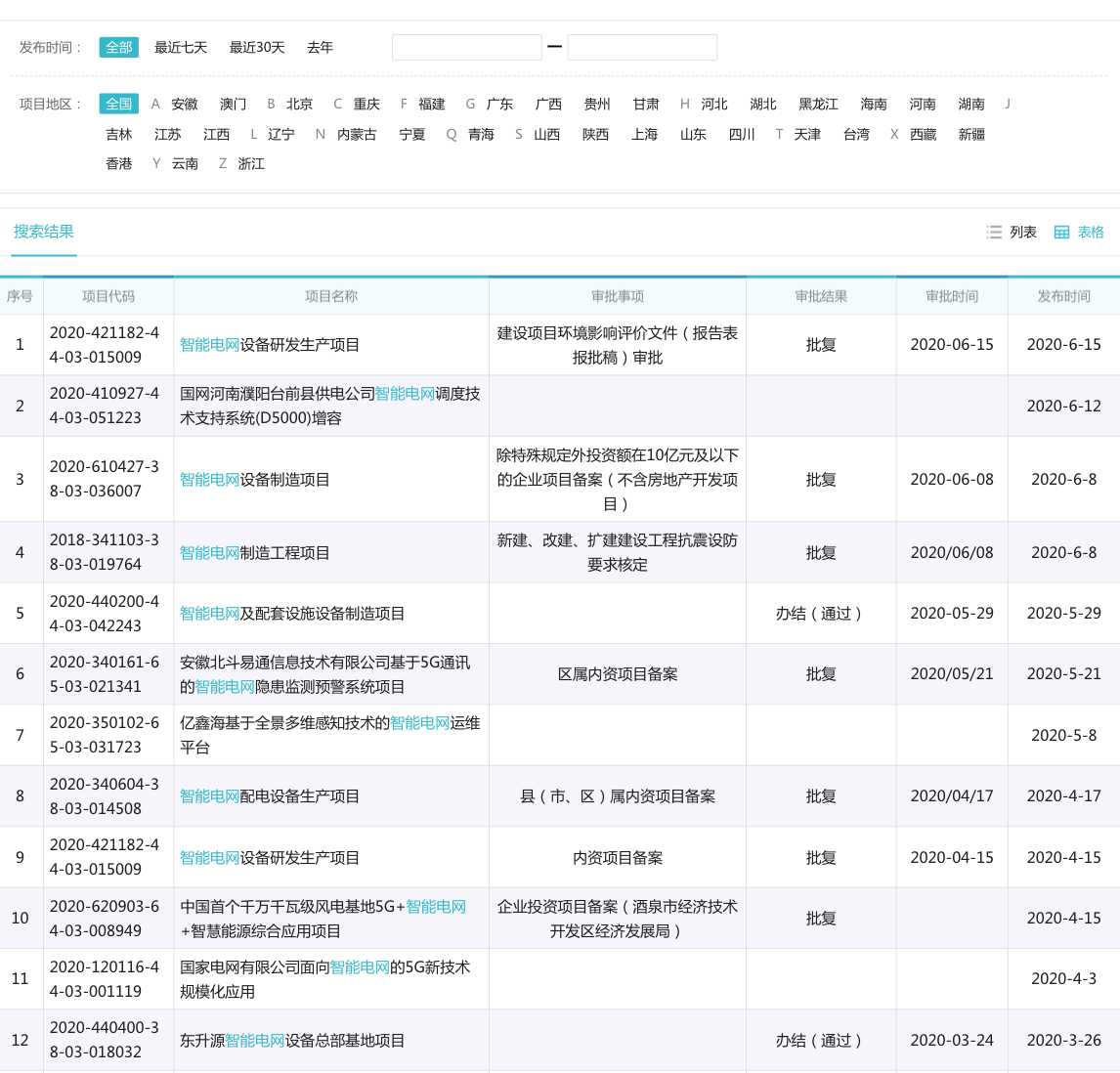Screen dimensions: 1120x1073
Task: Open 中国首个千万千瓦级风电基地 project link
Action: pyautogui.click(x=323, y=919)
